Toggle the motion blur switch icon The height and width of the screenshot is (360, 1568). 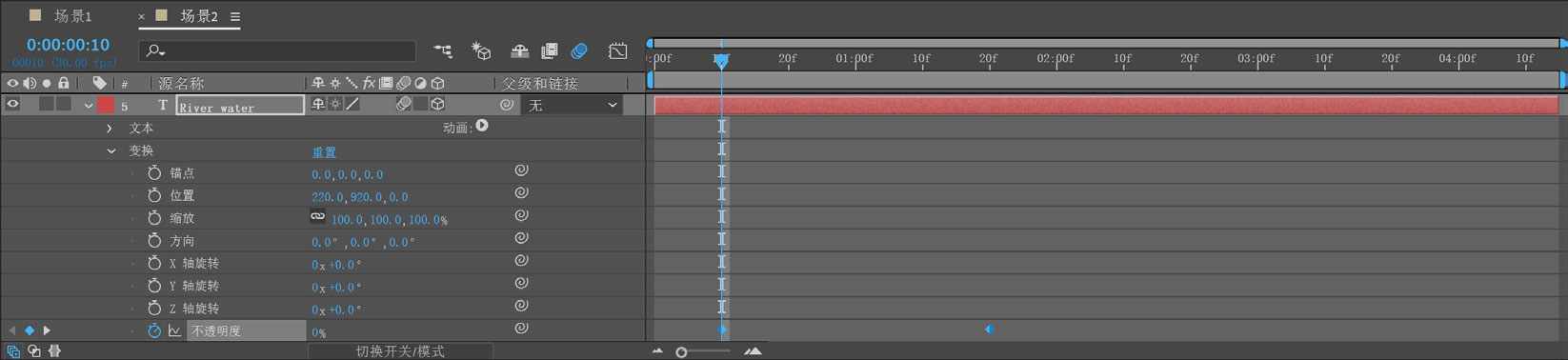pyautogui.click(x=579, y=50)
